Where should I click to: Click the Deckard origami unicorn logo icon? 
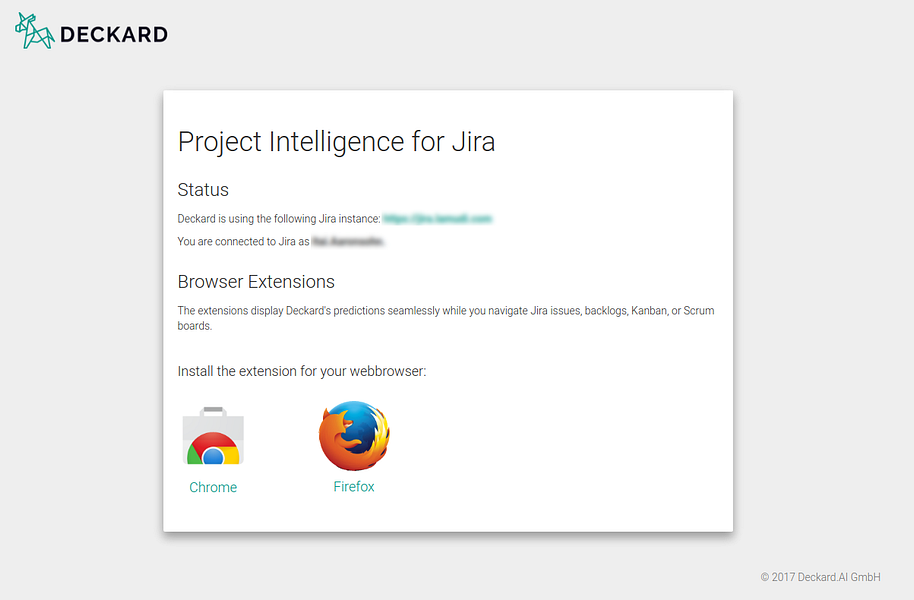34,31
